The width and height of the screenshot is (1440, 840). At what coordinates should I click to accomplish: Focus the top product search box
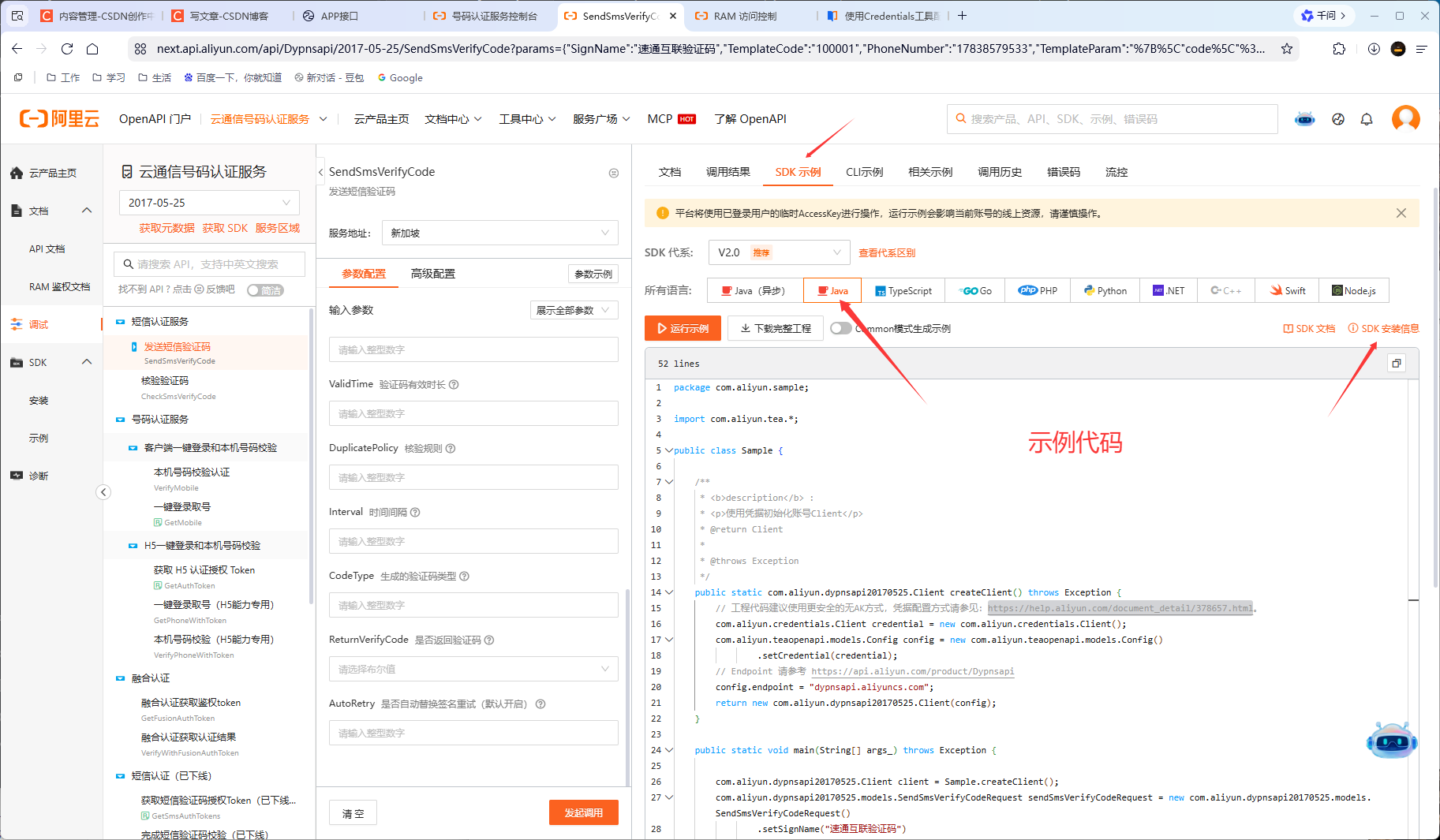coord(1112,119)
